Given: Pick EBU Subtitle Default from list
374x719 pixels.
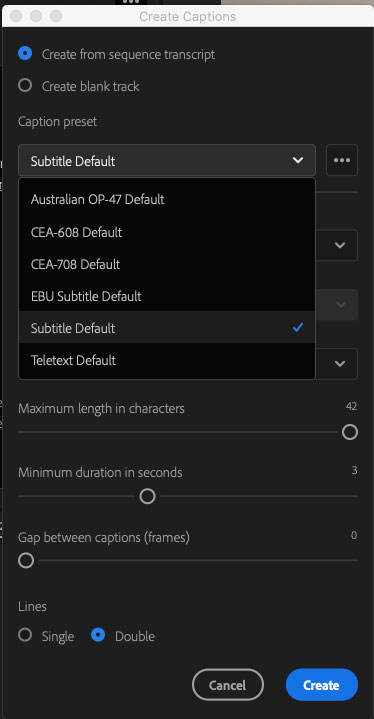Looking at the screenshot, I should pos(167,296).
